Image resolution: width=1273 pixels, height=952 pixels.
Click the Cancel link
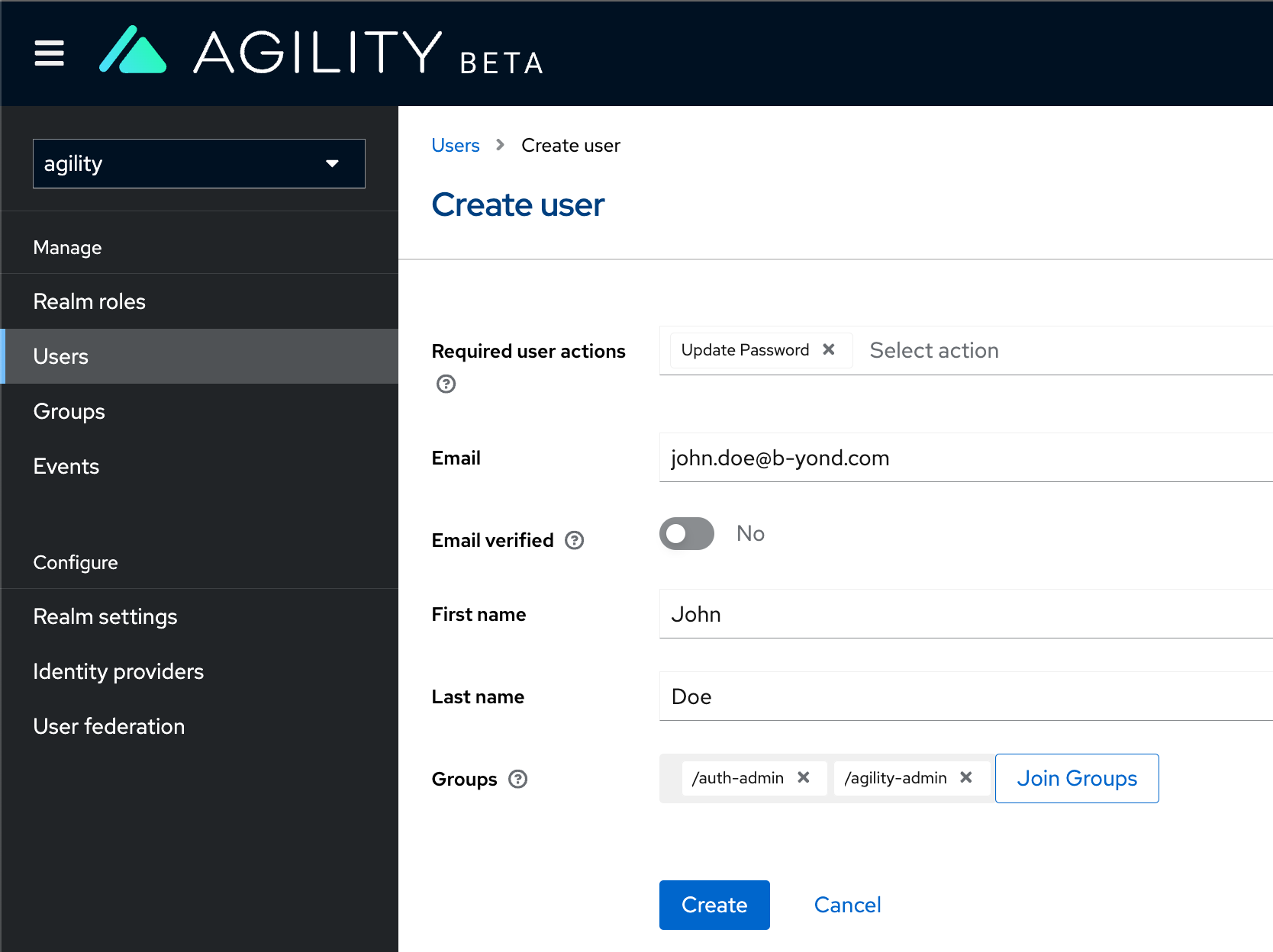(x=847, y=905)
